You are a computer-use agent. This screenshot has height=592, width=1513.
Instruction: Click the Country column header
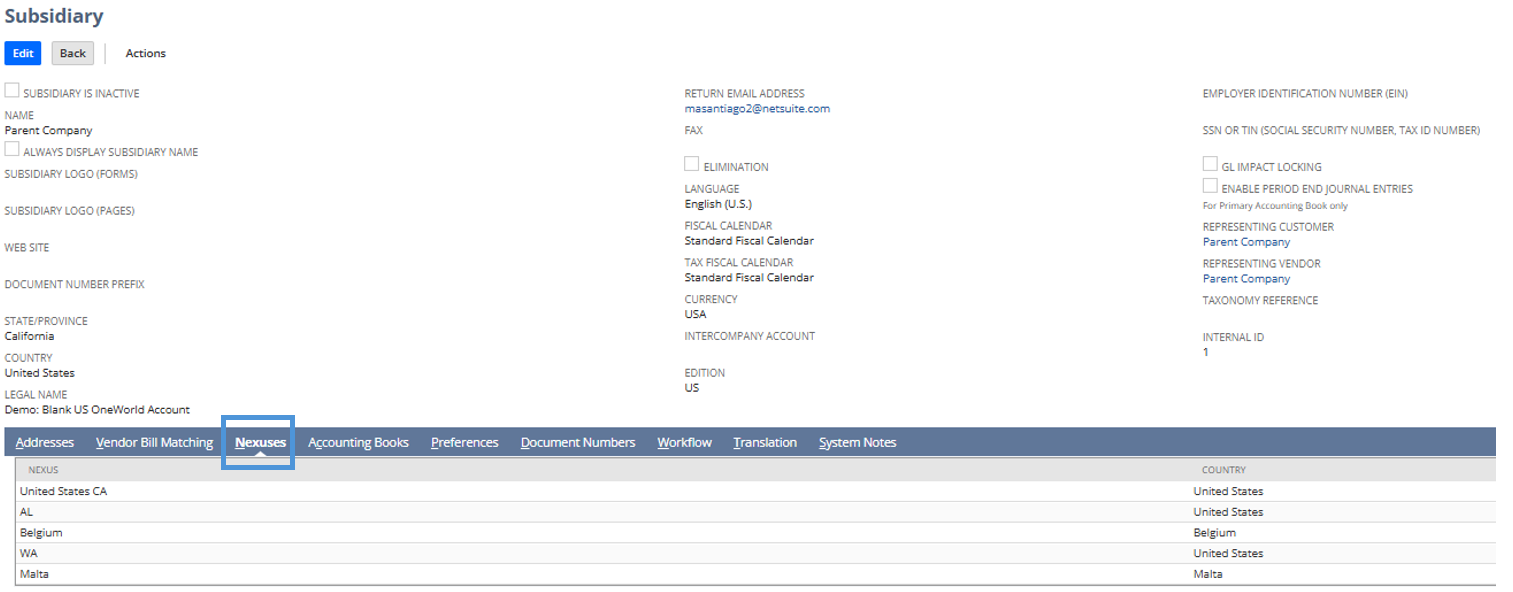coord(1224,470)
